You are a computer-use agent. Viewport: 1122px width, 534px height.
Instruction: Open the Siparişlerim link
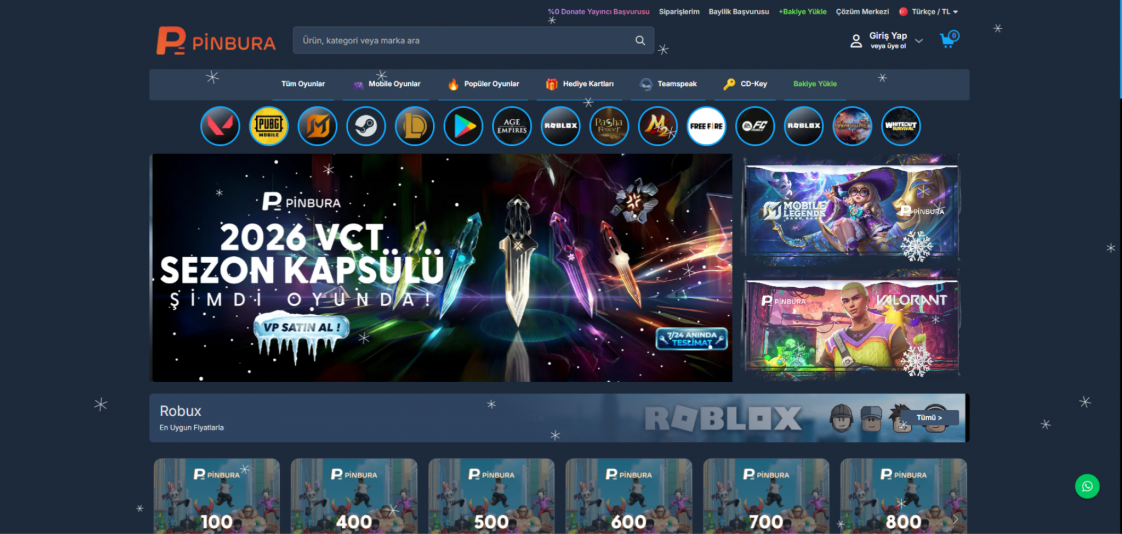(679, 11)
